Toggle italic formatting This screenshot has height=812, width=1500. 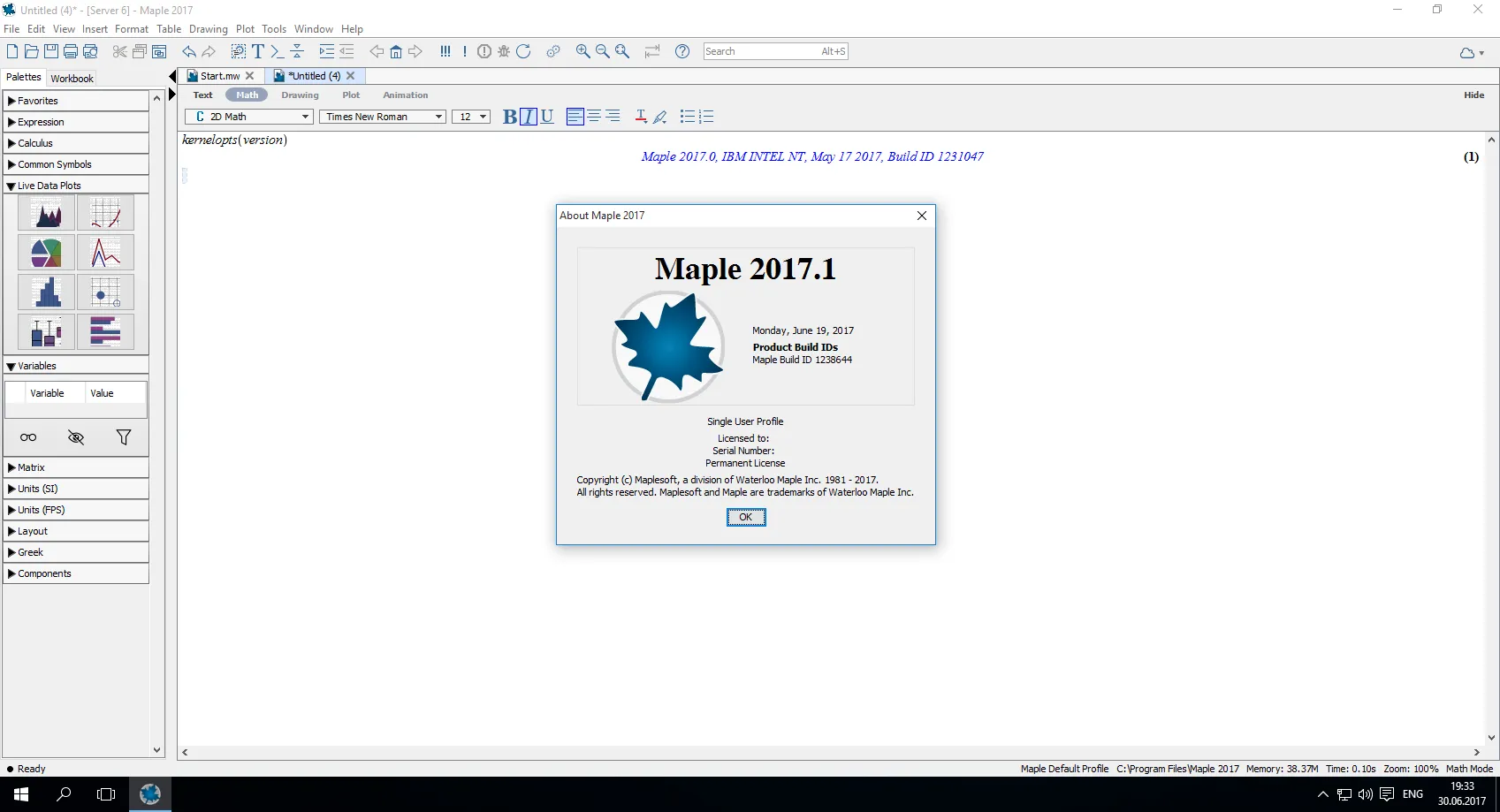click(529, 117)
